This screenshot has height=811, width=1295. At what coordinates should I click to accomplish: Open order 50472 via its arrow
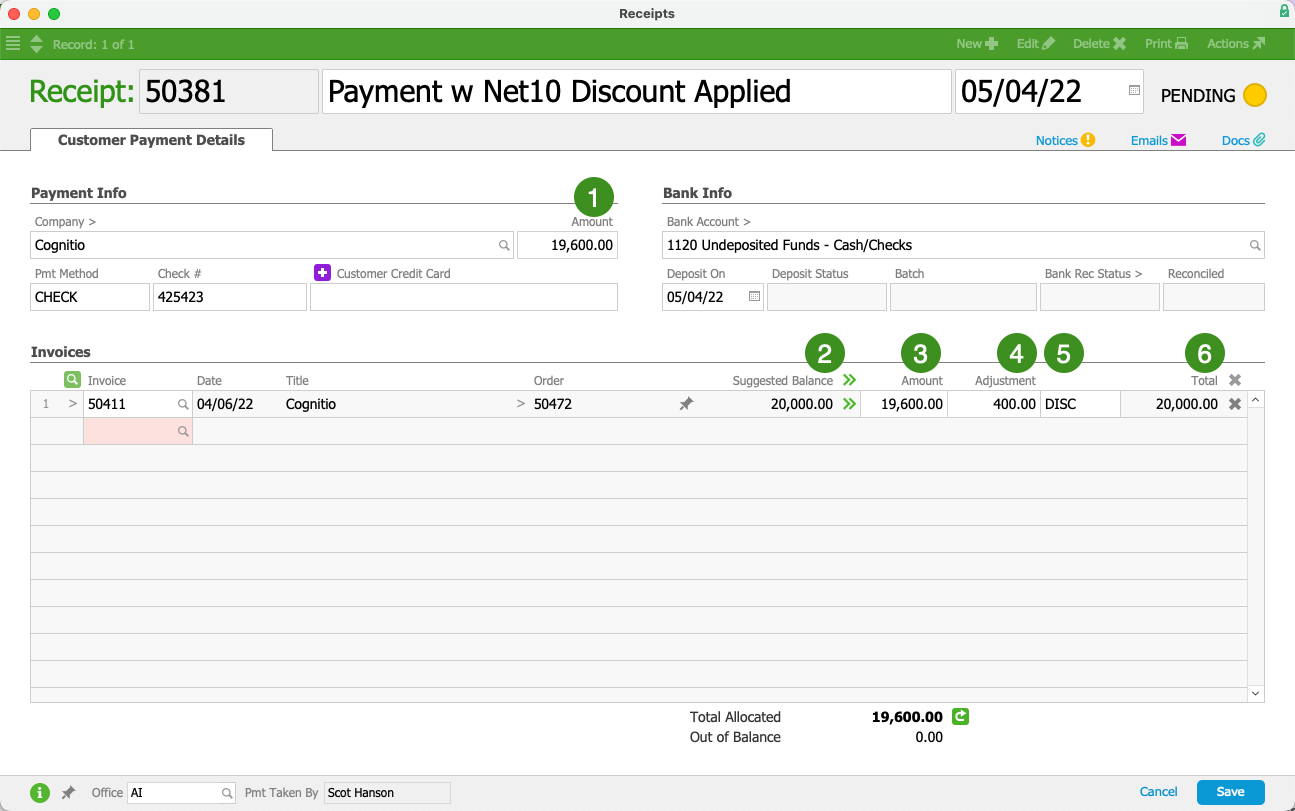pyautogui.click(x=520, y=404)
